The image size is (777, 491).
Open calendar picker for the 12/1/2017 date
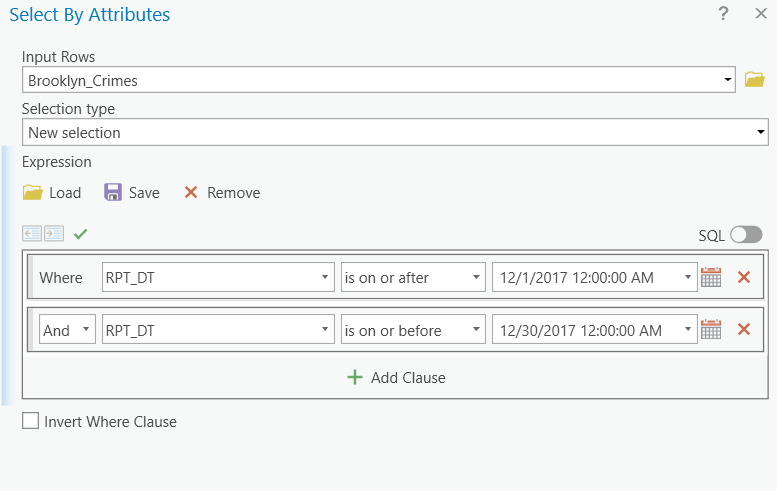click(711, 277)
